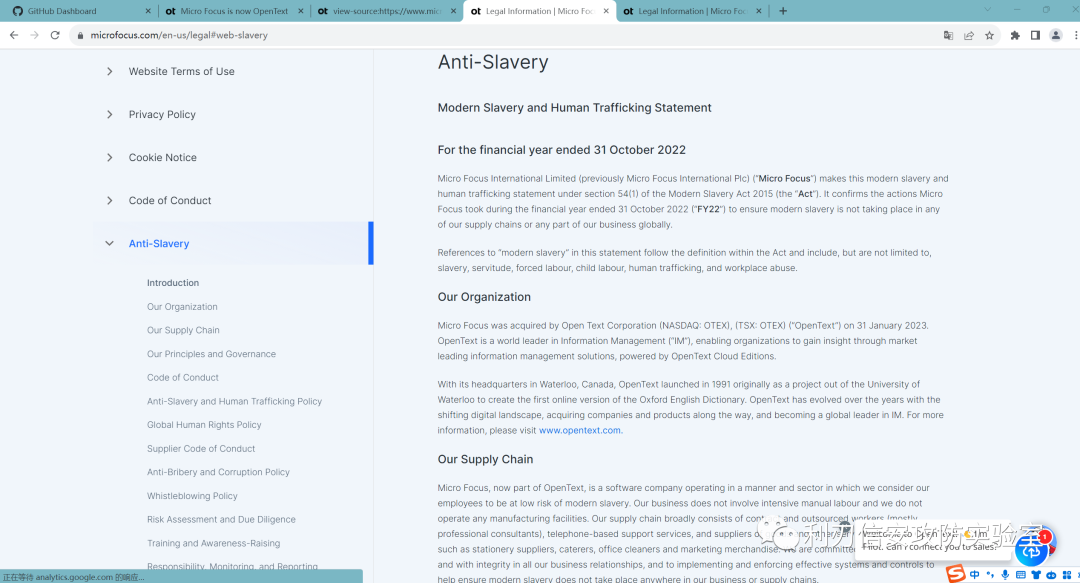Click the IME skin shirt icon

tap(1036, 575)
